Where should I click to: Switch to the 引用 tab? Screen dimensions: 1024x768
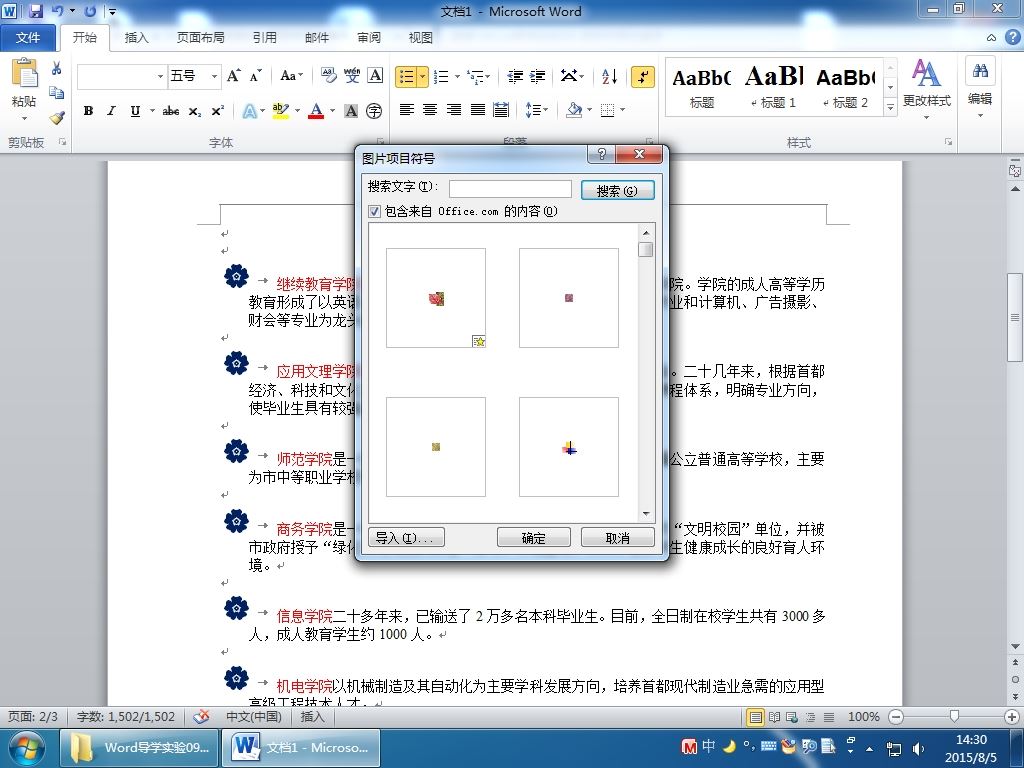(264, 37)
